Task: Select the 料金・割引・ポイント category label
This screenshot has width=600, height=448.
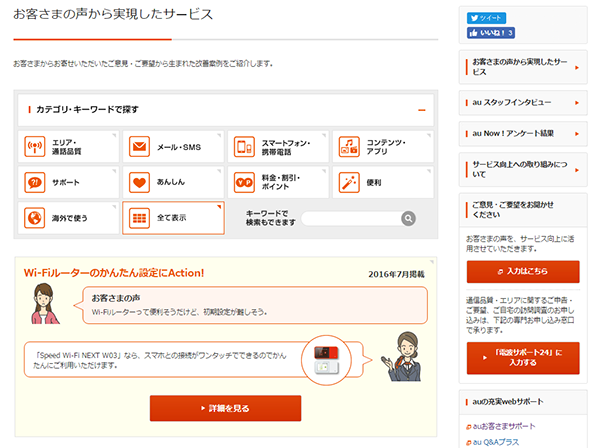Action: pos(280,182)
